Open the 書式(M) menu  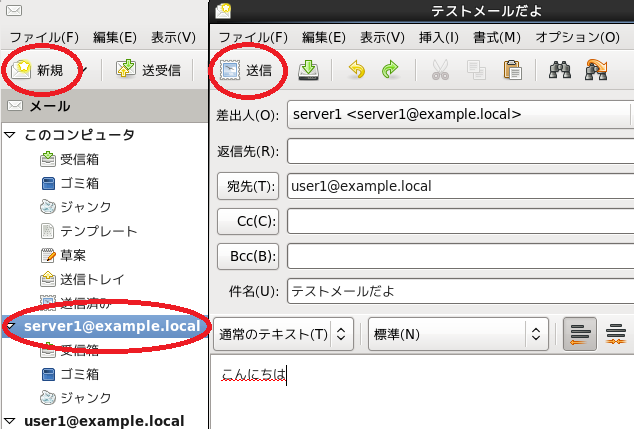coord(497,38)
